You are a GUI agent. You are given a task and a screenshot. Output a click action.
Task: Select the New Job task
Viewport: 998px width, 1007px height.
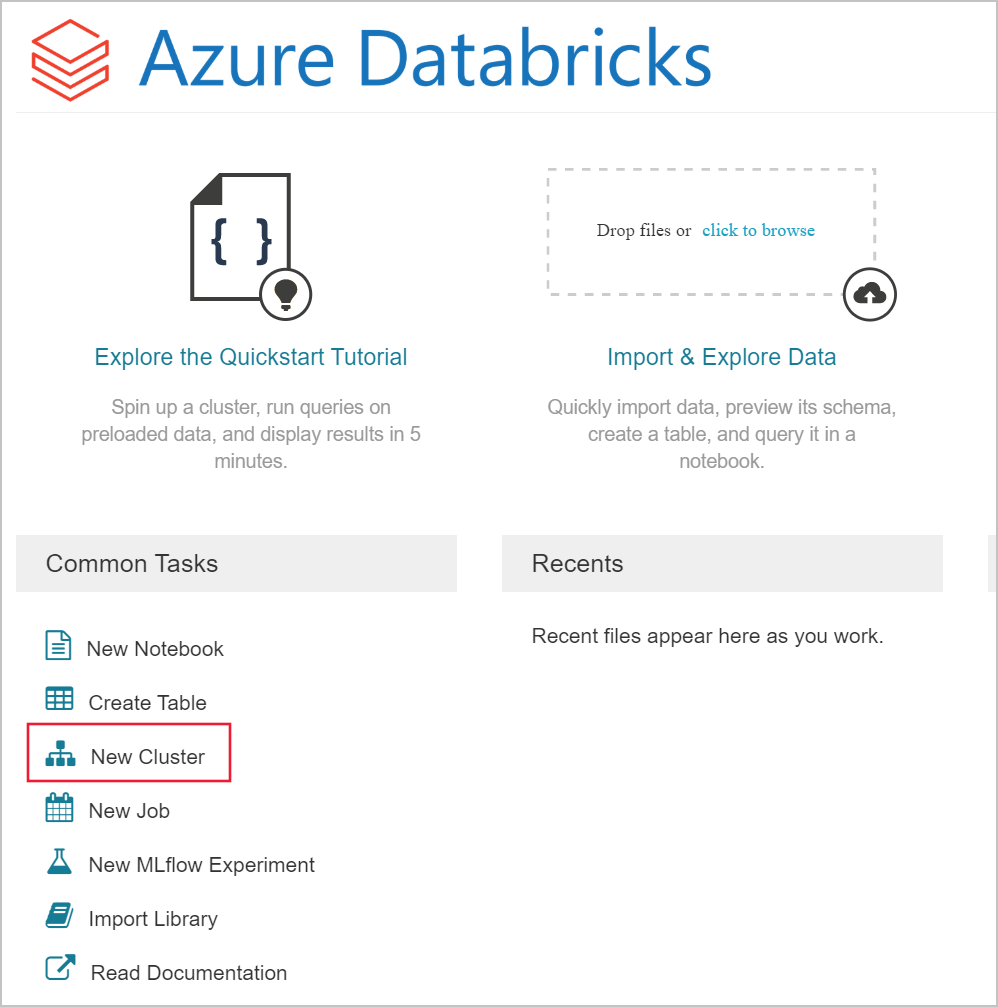click(x=129, y=811)
